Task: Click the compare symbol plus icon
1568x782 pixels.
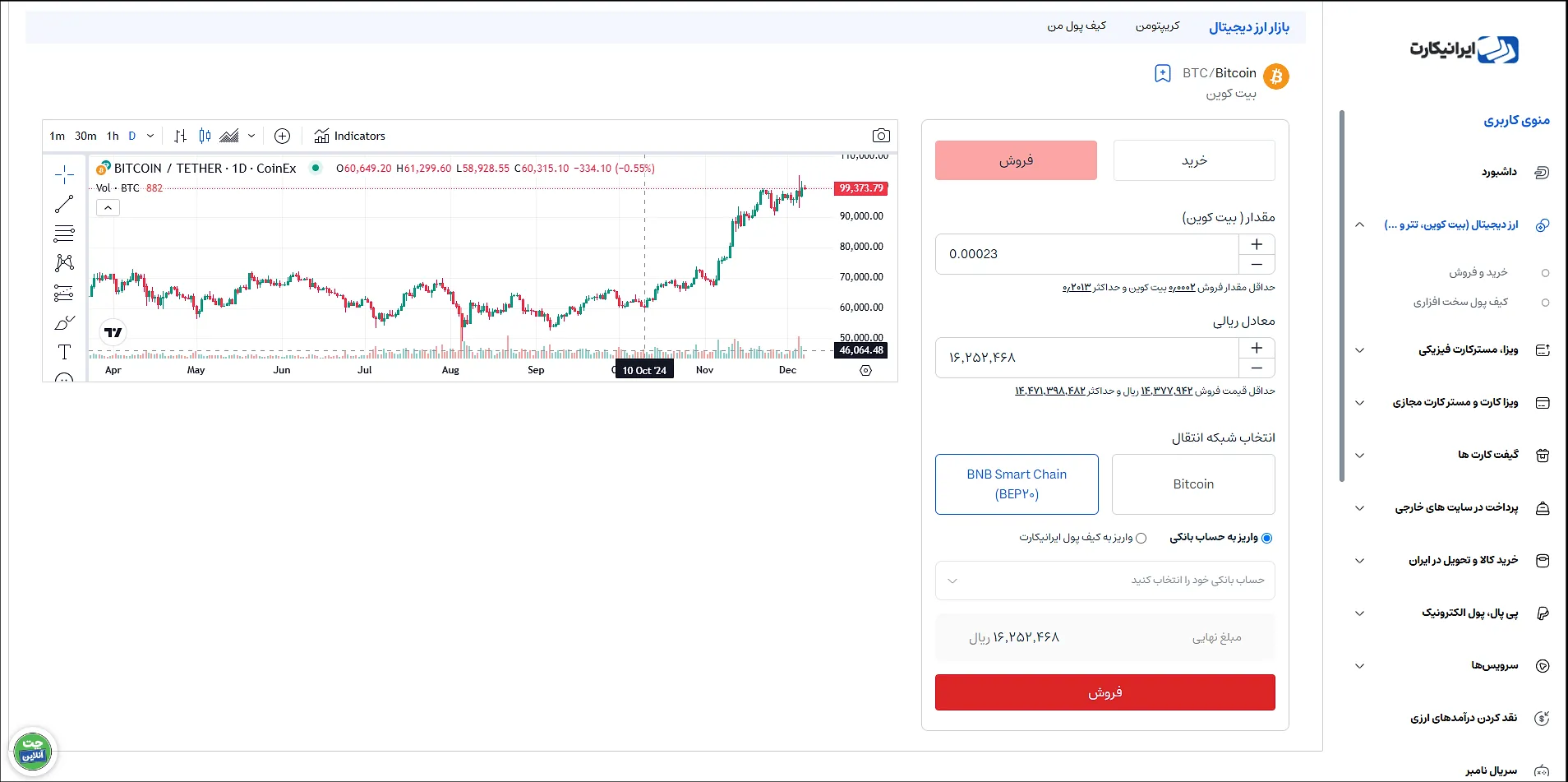Action: click(282, 136)
